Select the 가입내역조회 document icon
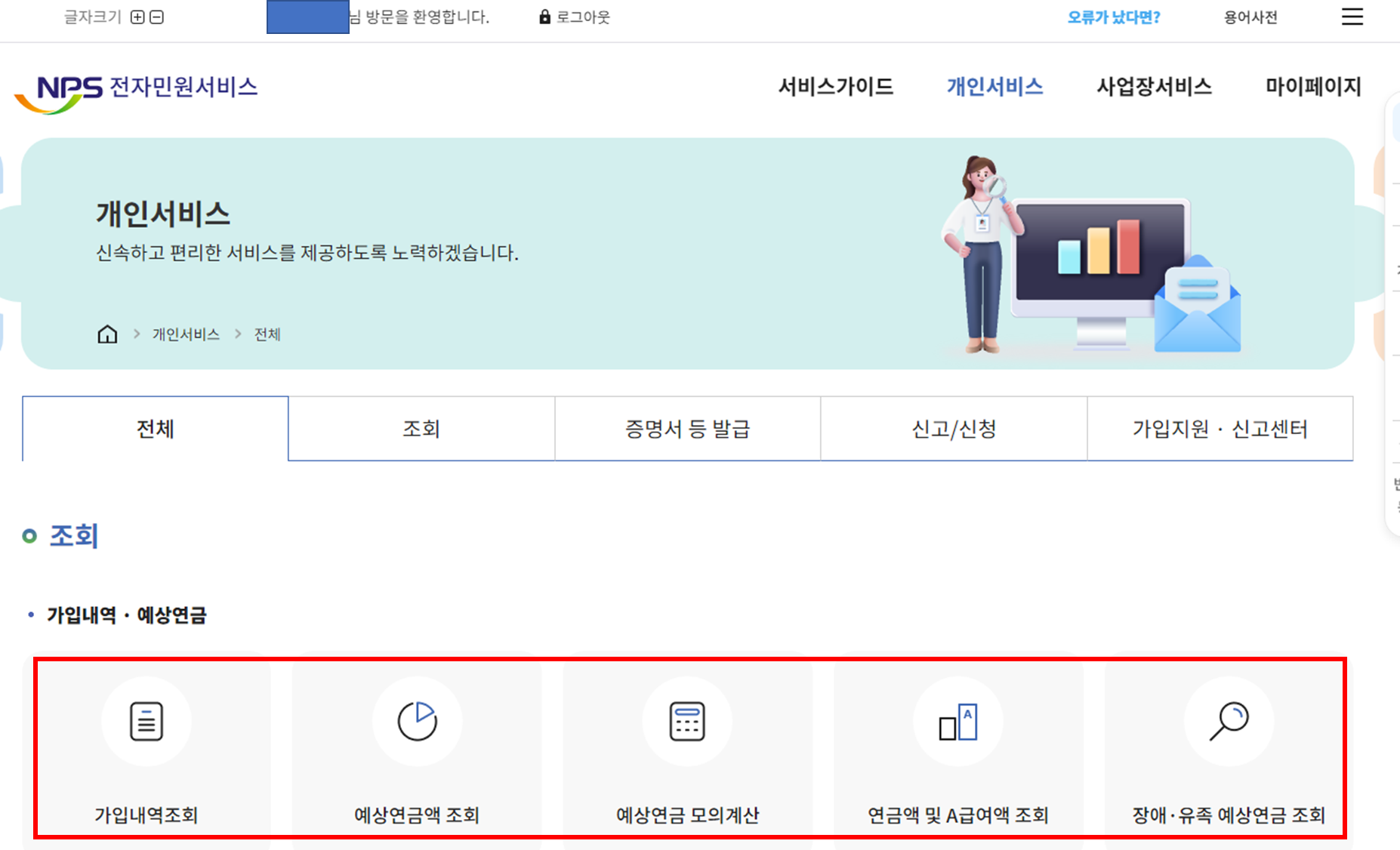Screen dimensions: 1400x850 pyautogui.click(x=146, y=720)
